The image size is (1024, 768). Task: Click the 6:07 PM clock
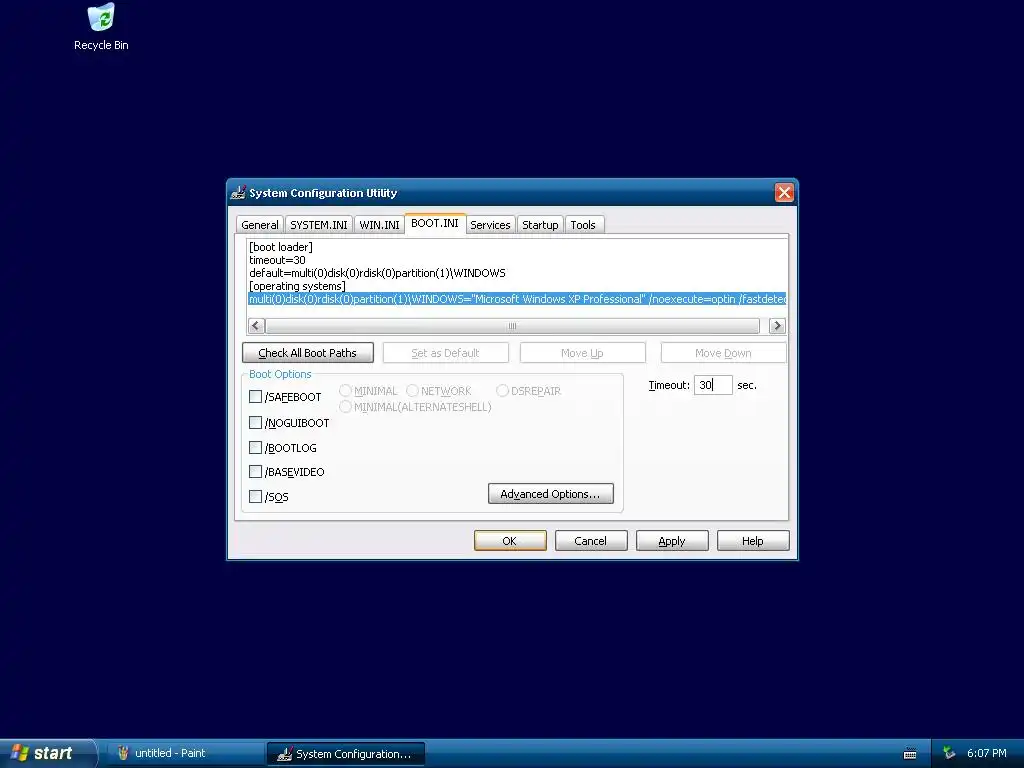[x=986, y=754]
